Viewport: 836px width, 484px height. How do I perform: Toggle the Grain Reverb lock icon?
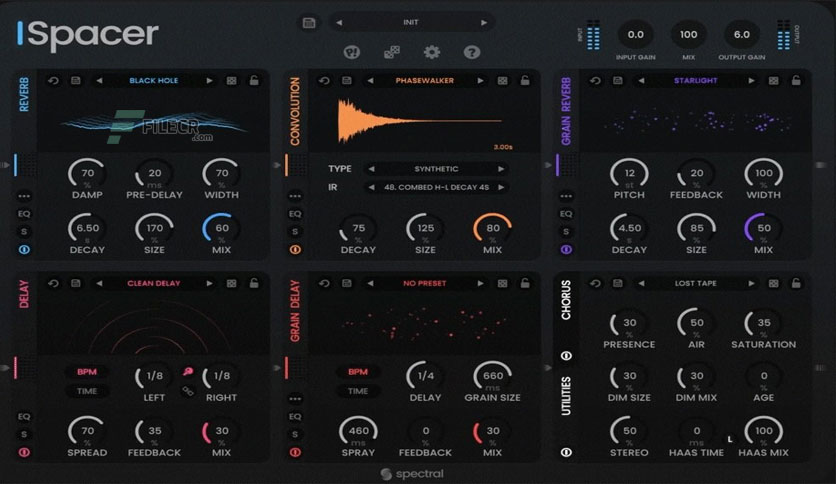point(796,80)
